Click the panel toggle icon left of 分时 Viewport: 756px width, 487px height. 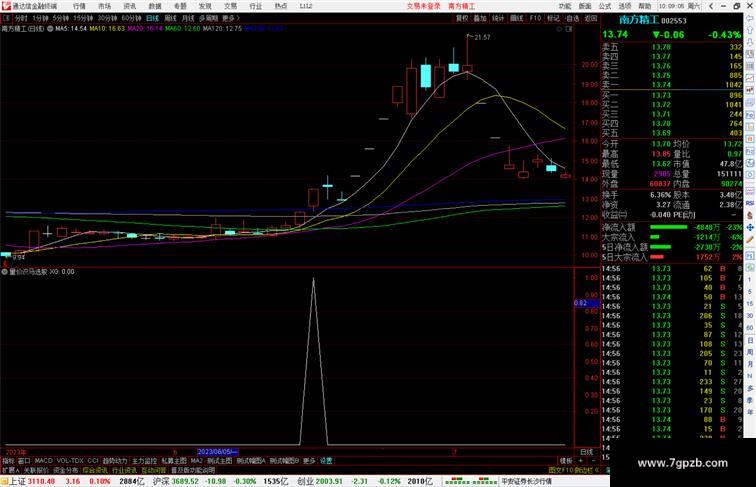tap(6, 18)
